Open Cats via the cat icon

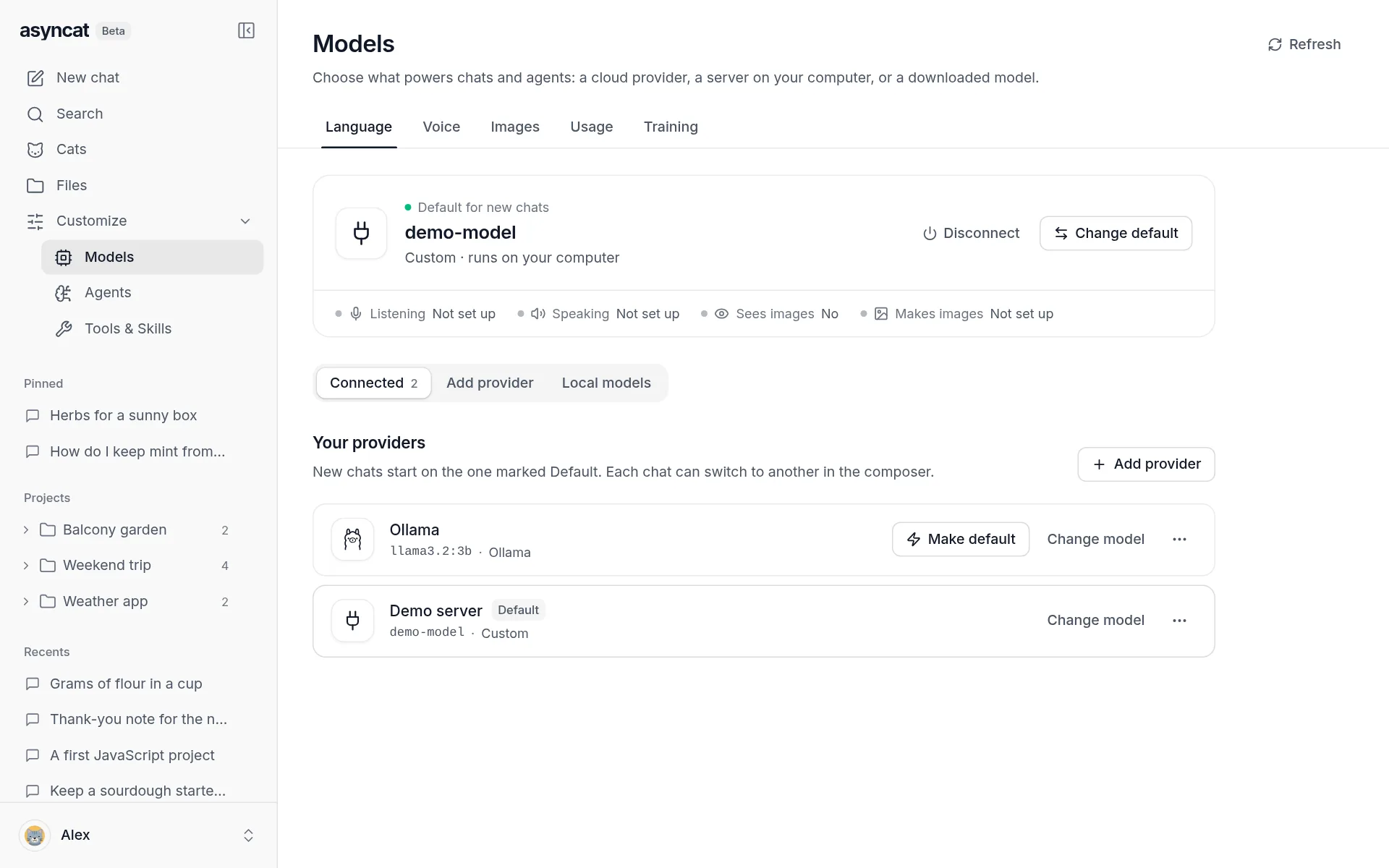point(35,150)
